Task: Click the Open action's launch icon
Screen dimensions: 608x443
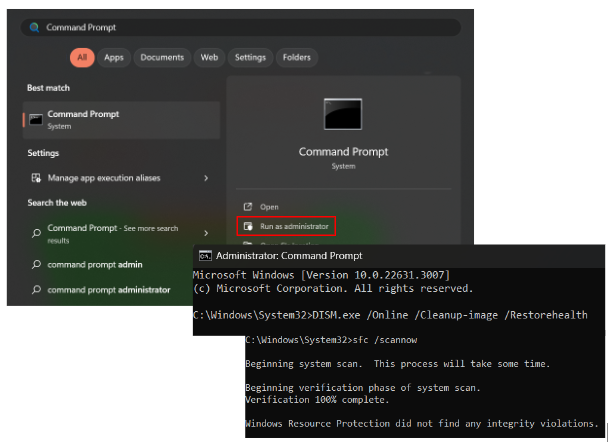Action: pyautogui.click(x=248, y=207)
